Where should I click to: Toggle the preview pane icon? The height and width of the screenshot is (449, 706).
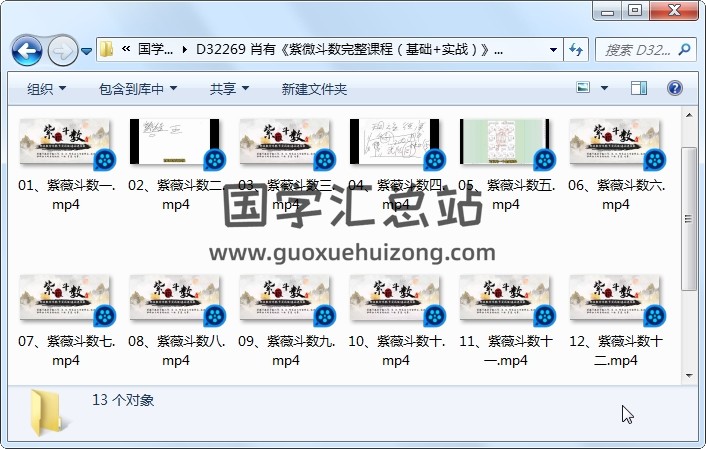pyautogui.click(x=639, y=89)
